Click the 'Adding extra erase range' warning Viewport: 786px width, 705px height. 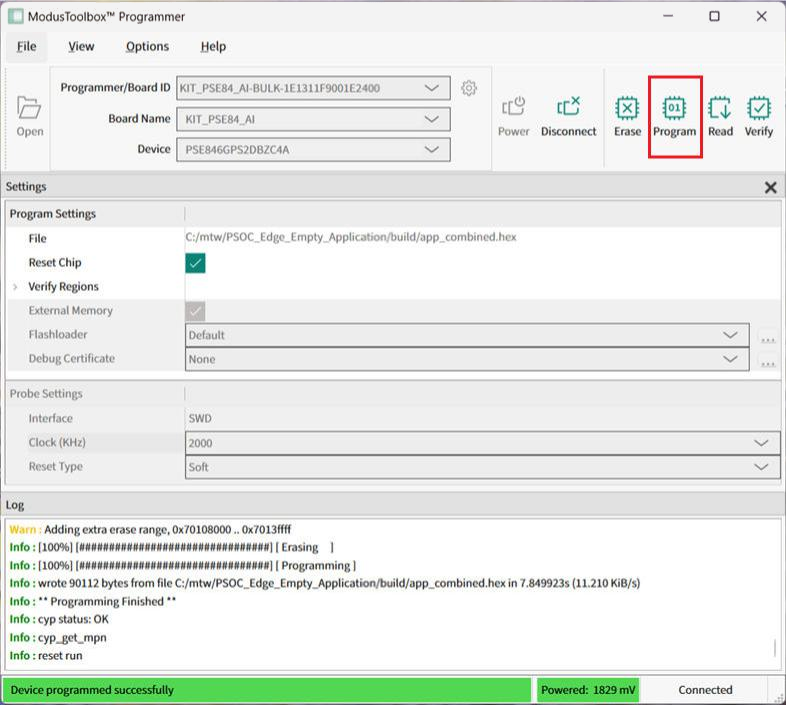(150, 530)
